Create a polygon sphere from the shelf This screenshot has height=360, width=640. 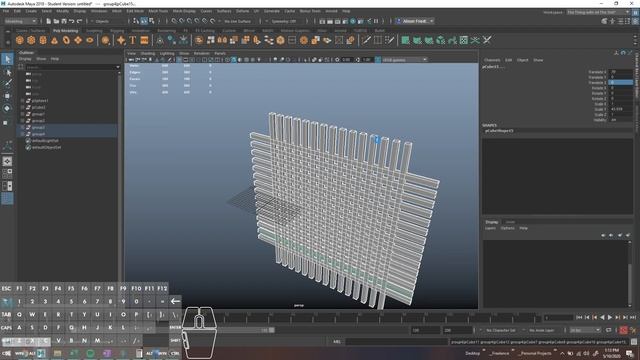click(20, 40)
